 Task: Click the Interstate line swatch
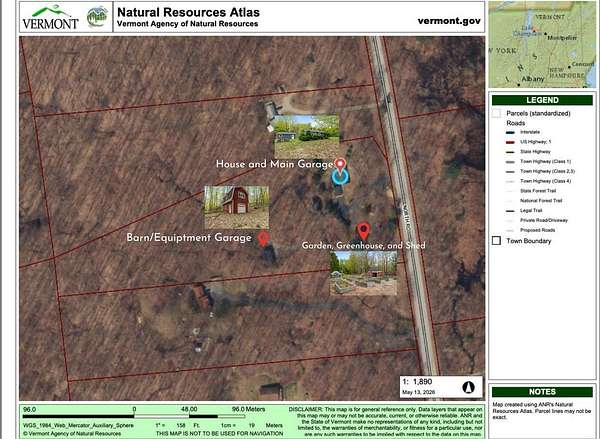pyautogui.click(x=510, y=132)
